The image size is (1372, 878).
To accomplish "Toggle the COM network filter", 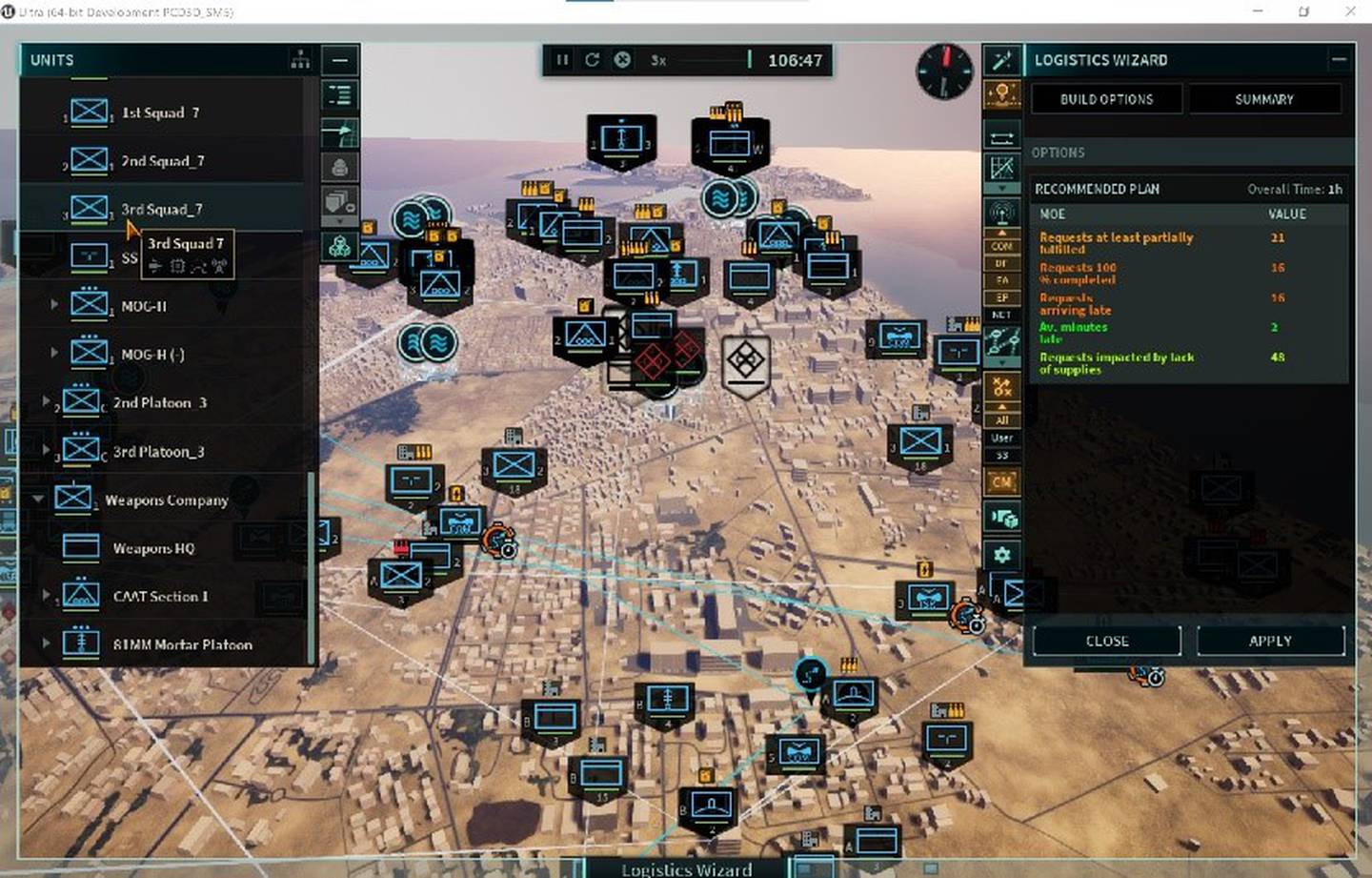I will pyautogui.click(x=1001, y=246).
